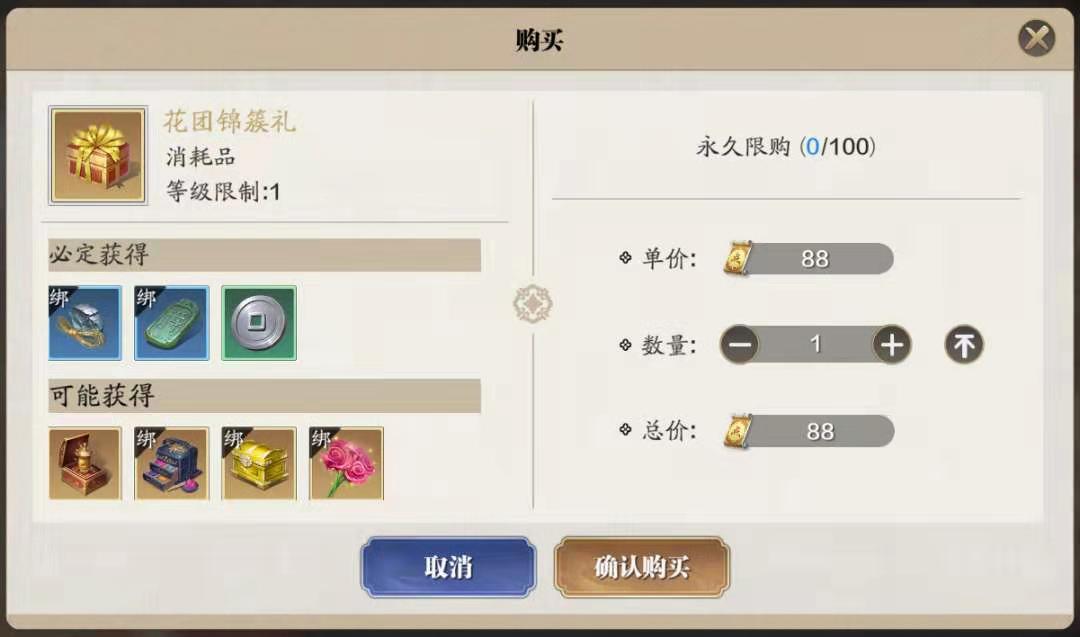The height and width of the screenshot is (637, 1080).
Task: Inspect the golden treasure chest item
Action: 259,463
